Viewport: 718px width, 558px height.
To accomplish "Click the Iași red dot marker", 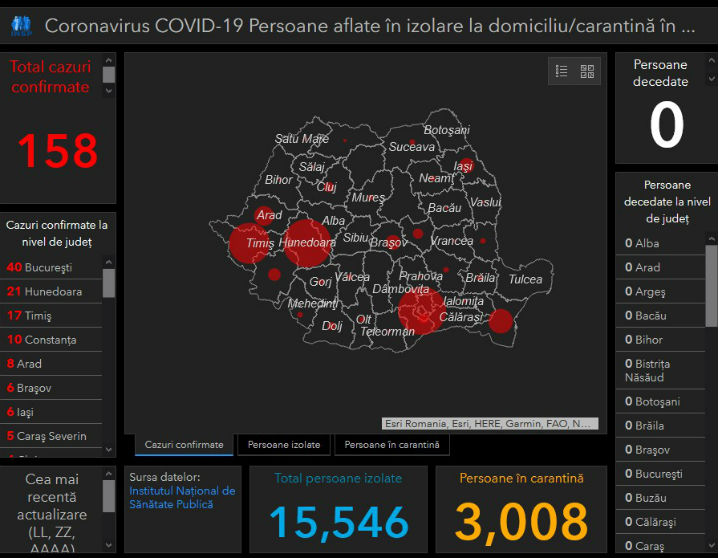I will [461, 172].
